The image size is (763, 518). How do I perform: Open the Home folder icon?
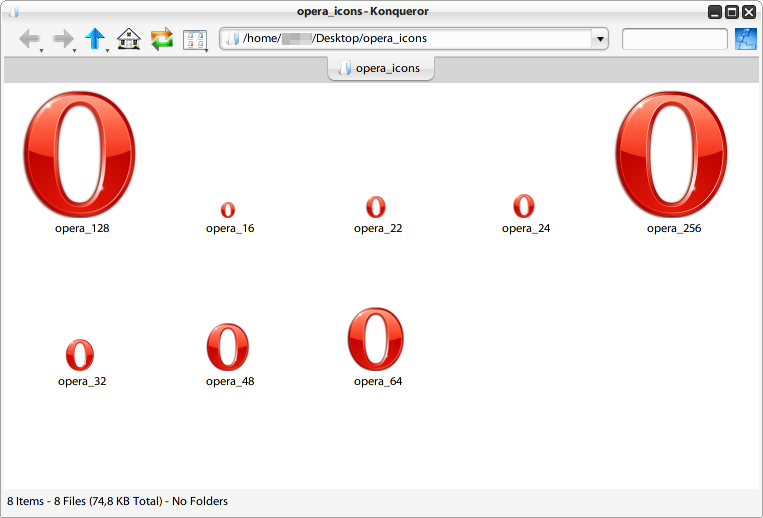pyautogui.click(x=128, y=39)
